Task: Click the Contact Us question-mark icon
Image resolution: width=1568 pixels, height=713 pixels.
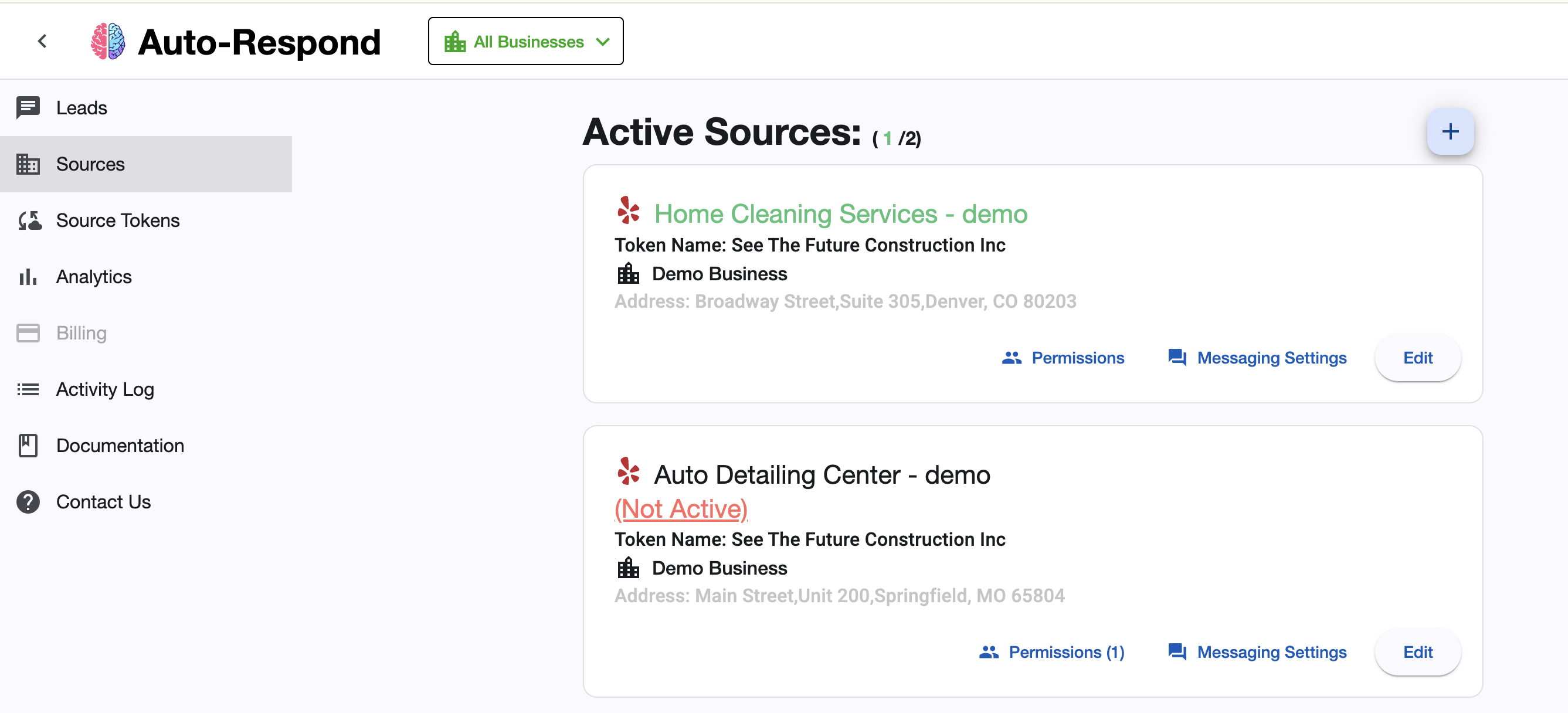Action: point(28,502)
